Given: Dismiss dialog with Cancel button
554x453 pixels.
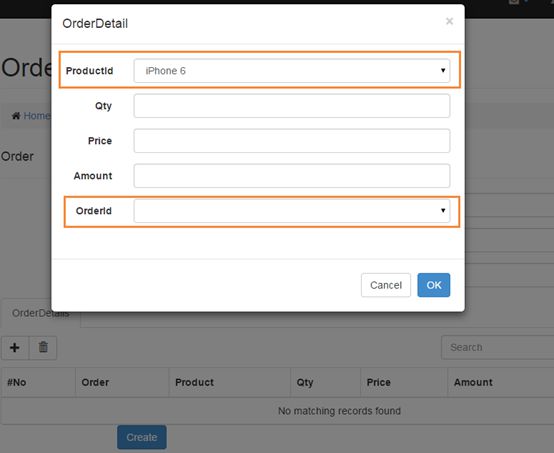Looking at the screenshot, I should pos(386,285).
